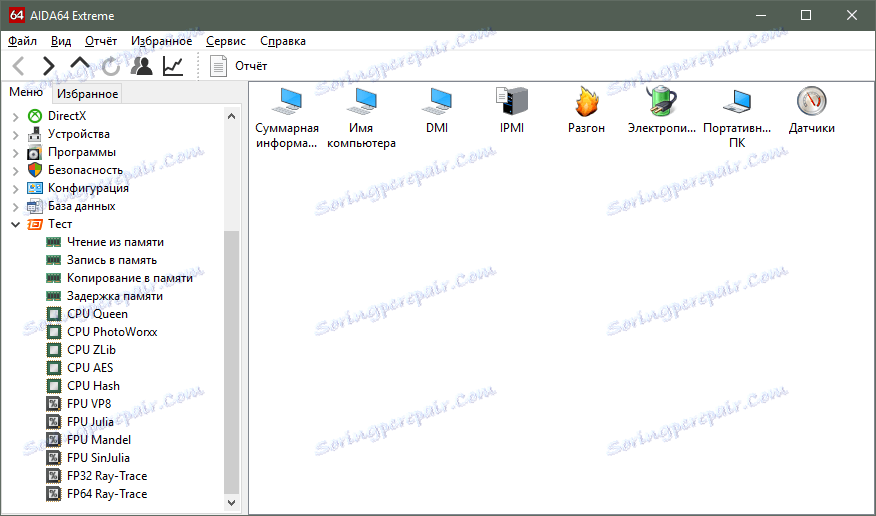Screen dimensions: 876x516
Task: Select CPU ZLib benchmark
Action: tap(92, 350)
